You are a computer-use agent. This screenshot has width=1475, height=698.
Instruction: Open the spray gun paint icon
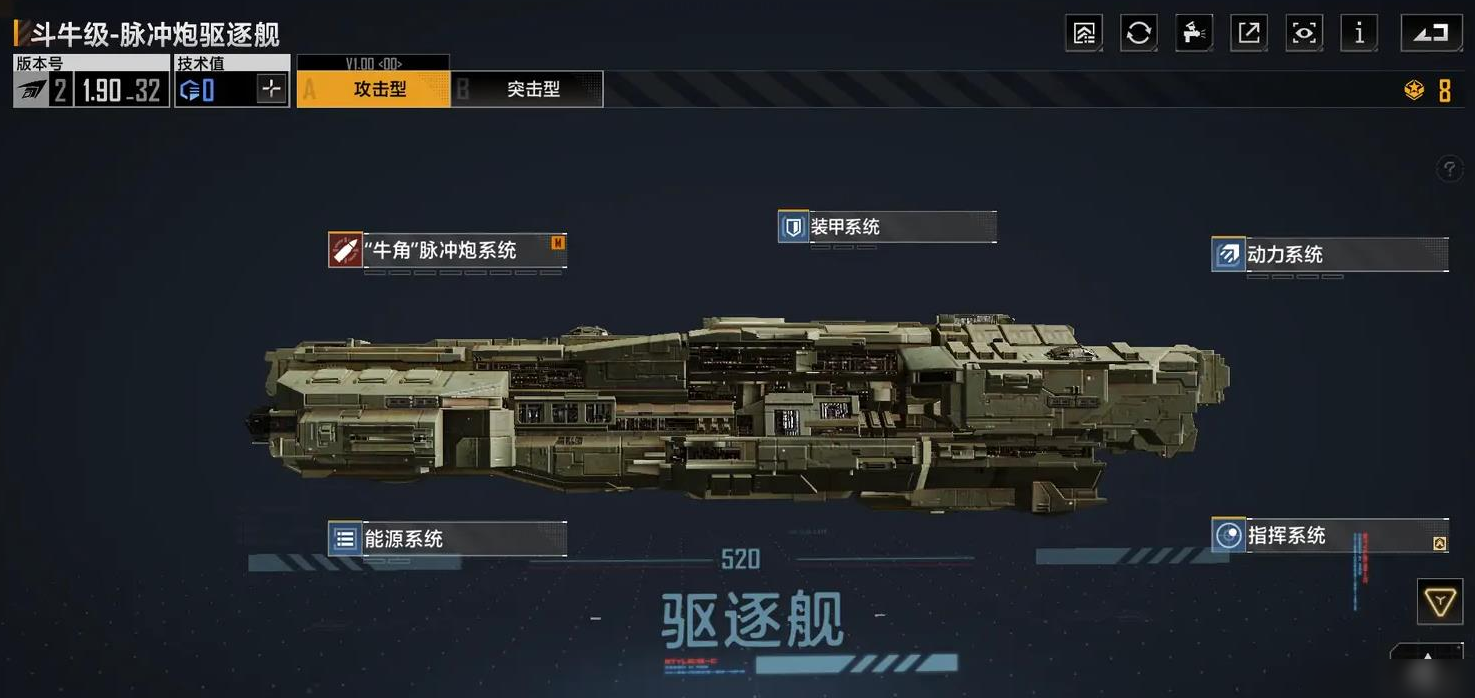pyautogui.click(x=1194, y=33)
